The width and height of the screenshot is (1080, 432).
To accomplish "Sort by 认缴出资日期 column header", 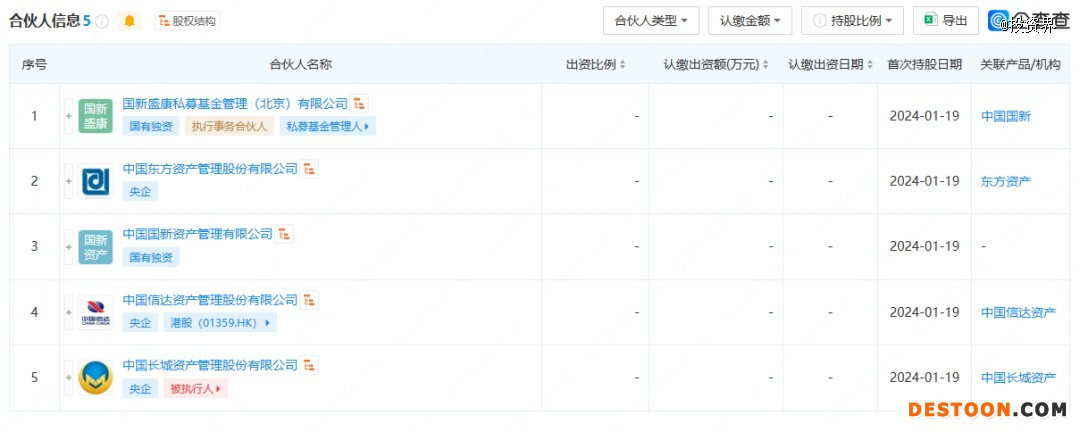I will [830, 65].
